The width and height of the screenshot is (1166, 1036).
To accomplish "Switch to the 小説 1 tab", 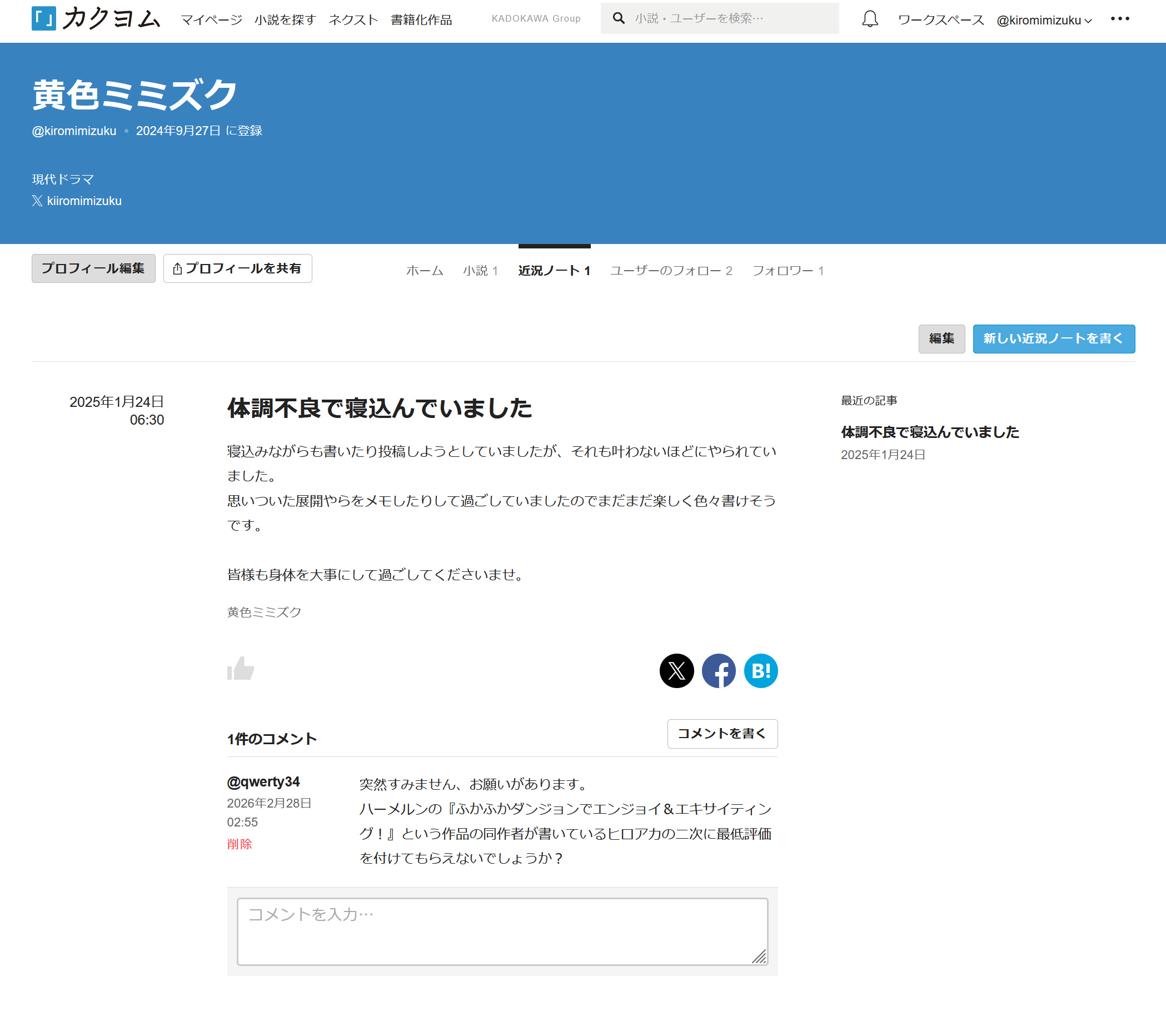I will point(480,271).
